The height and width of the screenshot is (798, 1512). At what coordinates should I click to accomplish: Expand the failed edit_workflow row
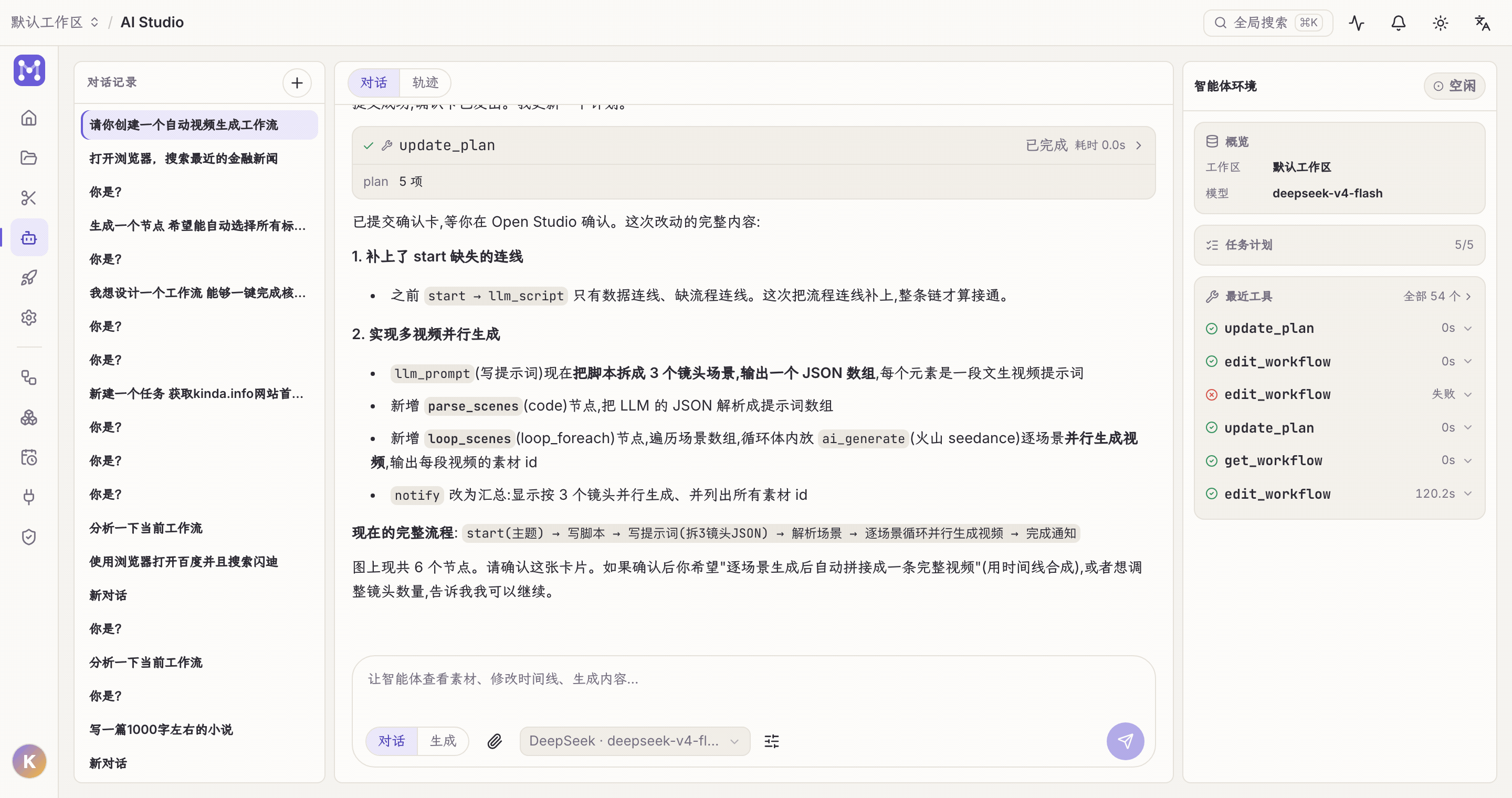(x=1339, y=395)
